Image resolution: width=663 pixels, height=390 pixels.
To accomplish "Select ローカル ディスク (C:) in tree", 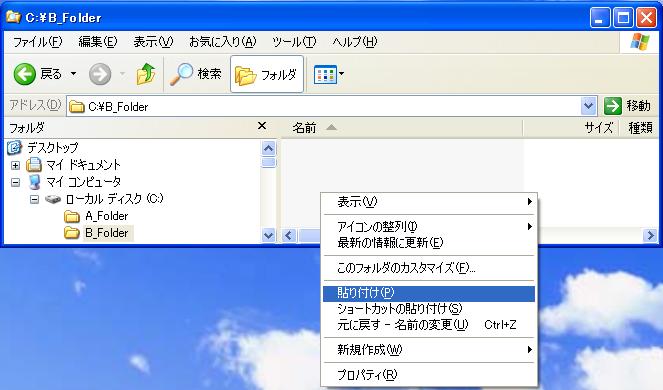I will 115,198.
